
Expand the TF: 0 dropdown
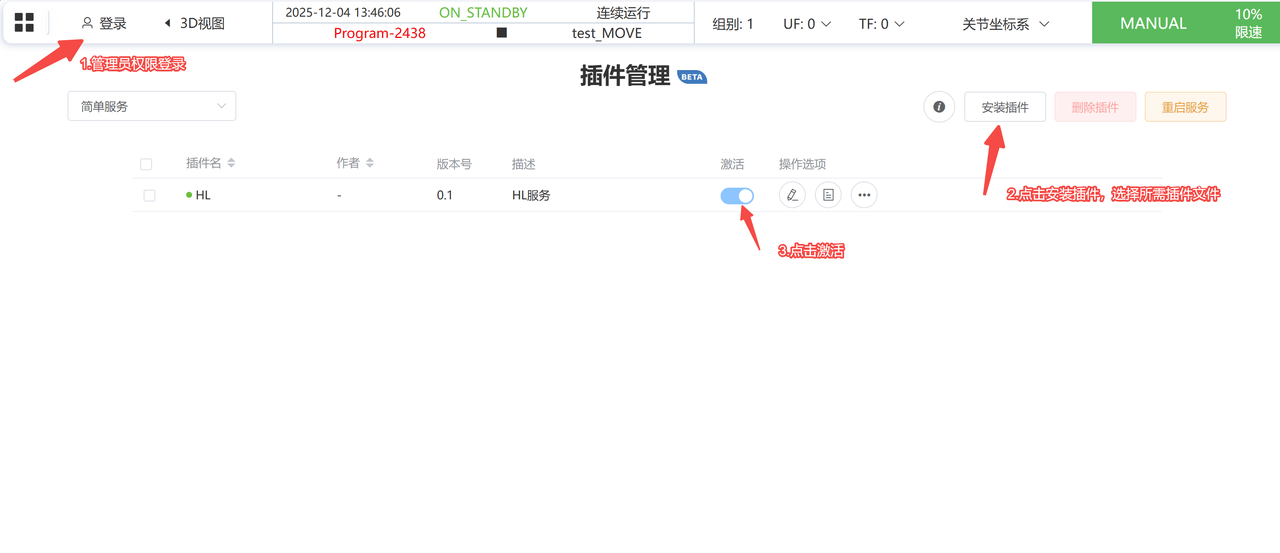click(x=882, y=24)
